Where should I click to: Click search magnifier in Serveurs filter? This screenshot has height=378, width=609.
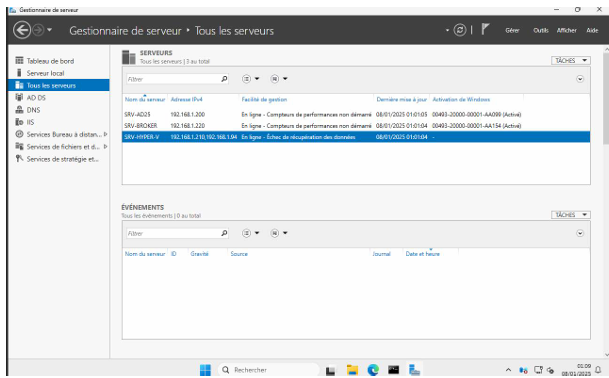tap(224, 79)
